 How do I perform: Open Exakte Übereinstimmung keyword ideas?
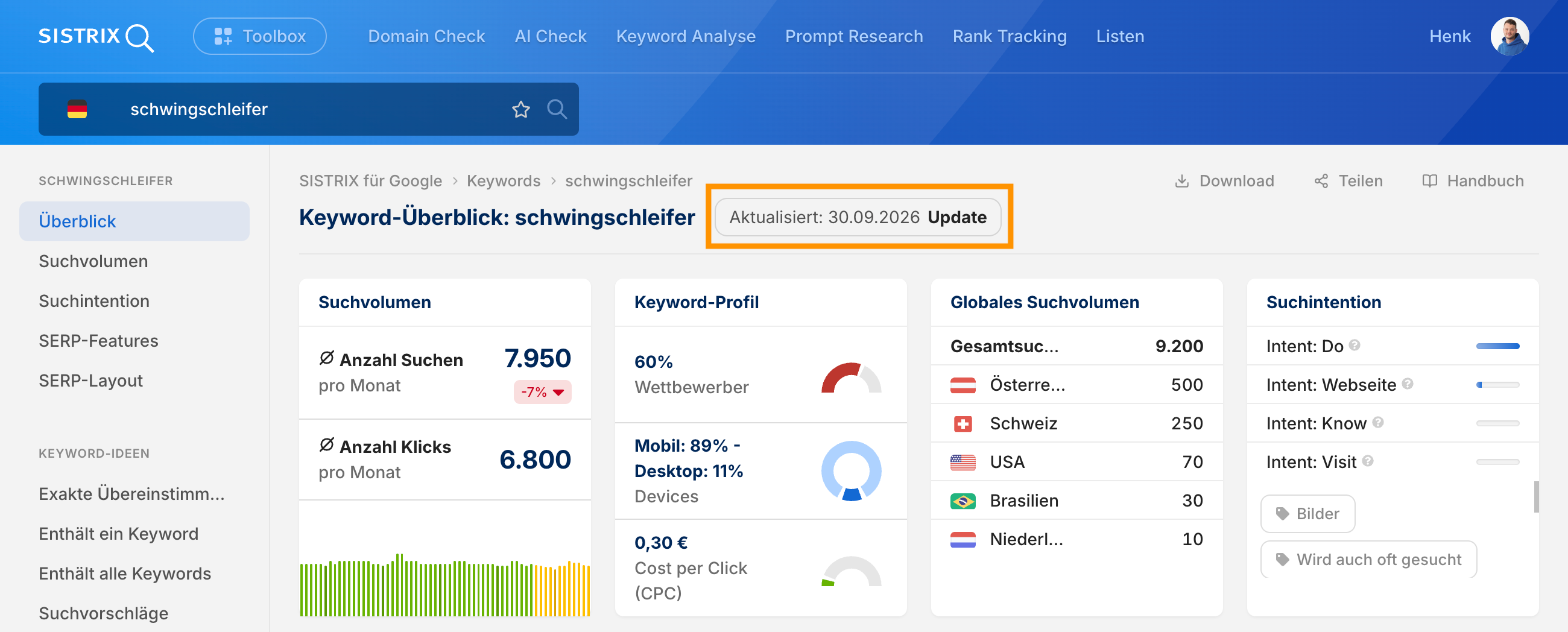[131, 494]
